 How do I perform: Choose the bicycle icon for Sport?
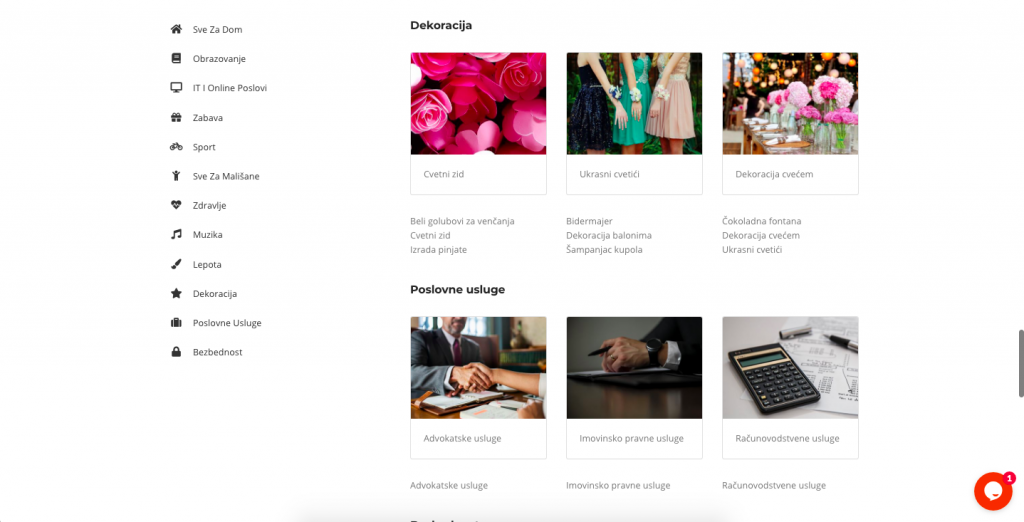point(176,147)
